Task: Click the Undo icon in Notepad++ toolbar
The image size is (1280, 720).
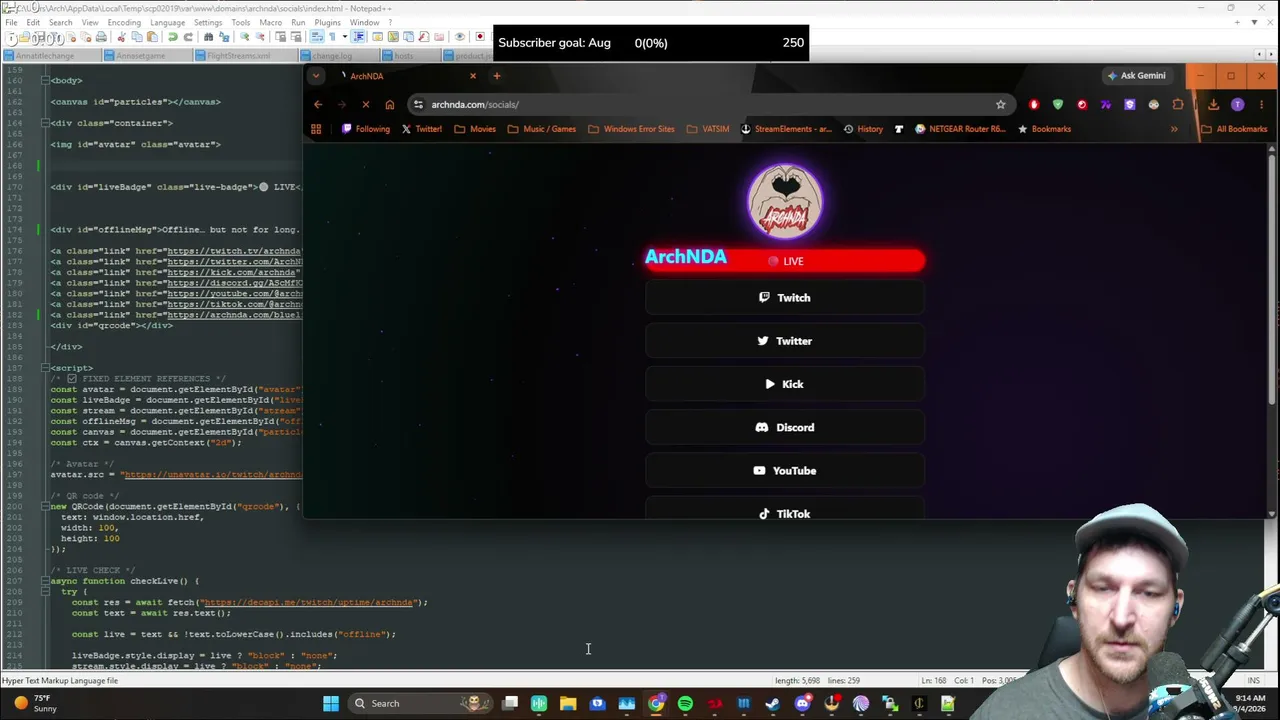Action: (x=173, y=38)
